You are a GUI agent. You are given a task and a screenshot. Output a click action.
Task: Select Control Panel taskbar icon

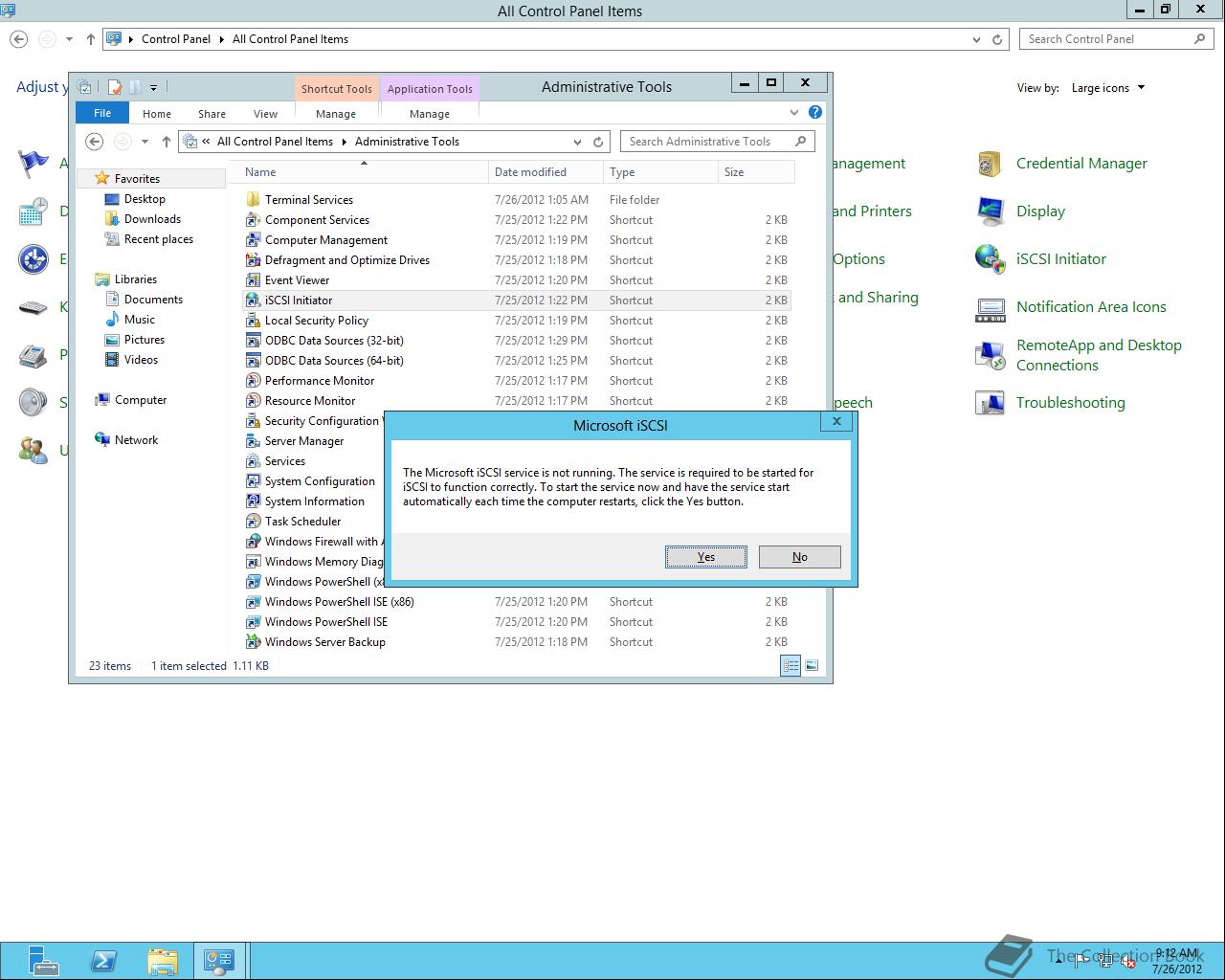pos(219,961)
